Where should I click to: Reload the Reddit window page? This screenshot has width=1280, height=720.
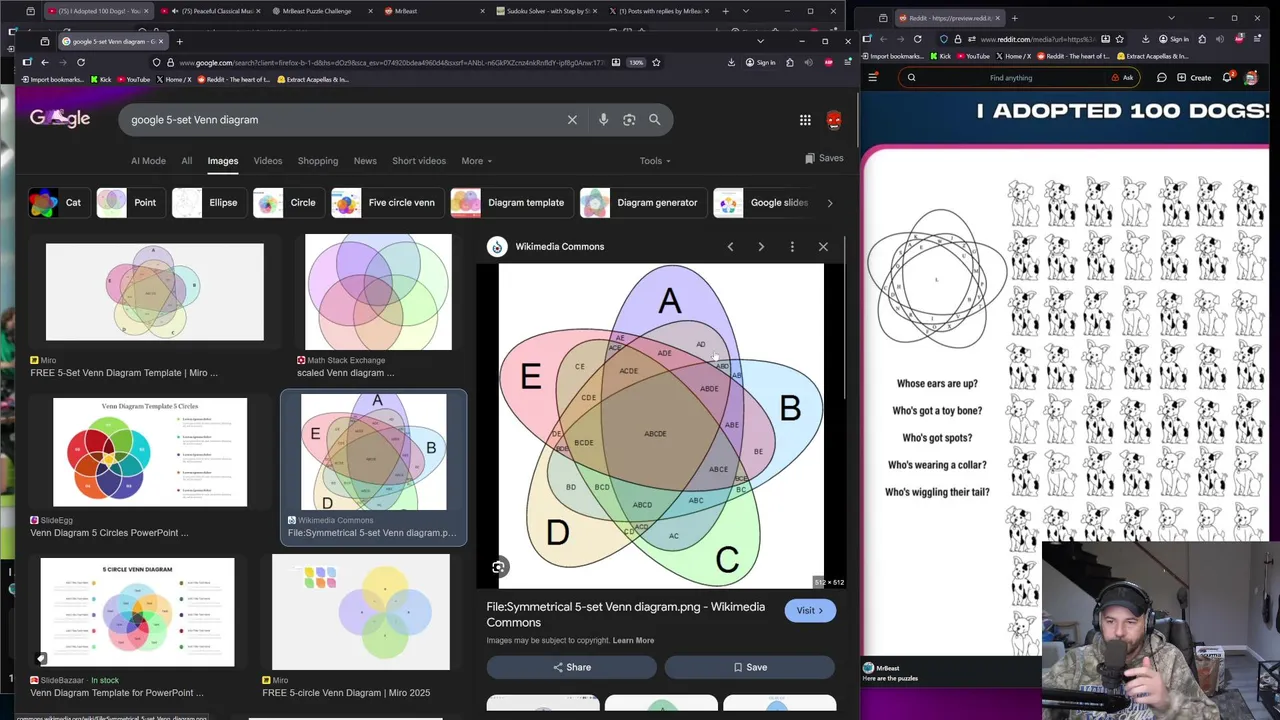point(917,39)
